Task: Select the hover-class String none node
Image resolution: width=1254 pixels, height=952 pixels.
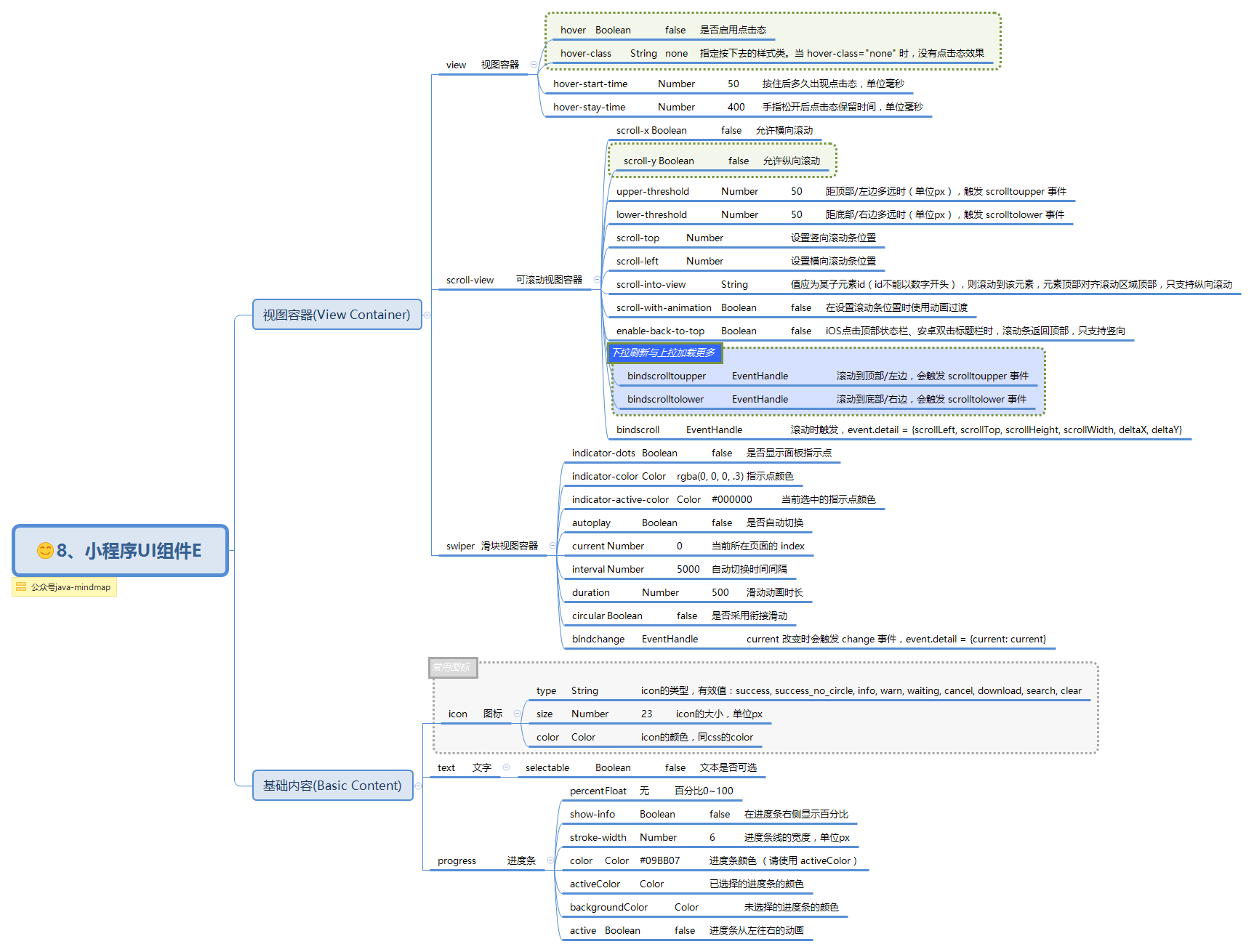Action: tap(772, 54)
